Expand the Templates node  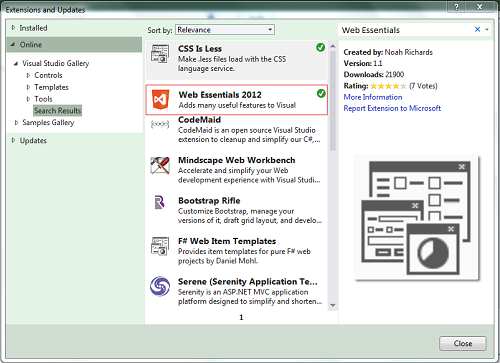[28, 87]
